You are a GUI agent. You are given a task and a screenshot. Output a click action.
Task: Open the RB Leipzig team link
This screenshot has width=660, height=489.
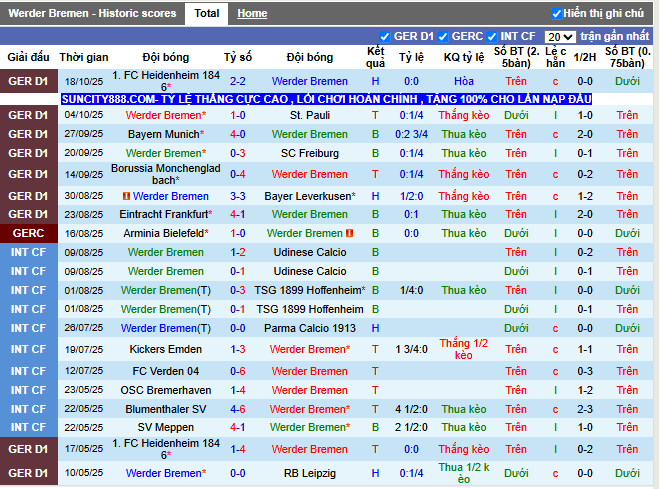click(x=309, y=473)
